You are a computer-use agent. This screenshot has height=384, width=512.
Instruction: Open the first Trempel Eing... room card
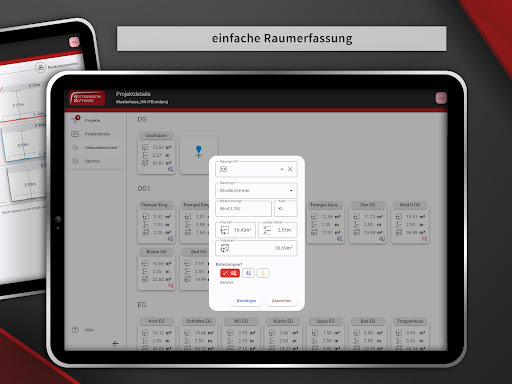[x=156, y=222]
